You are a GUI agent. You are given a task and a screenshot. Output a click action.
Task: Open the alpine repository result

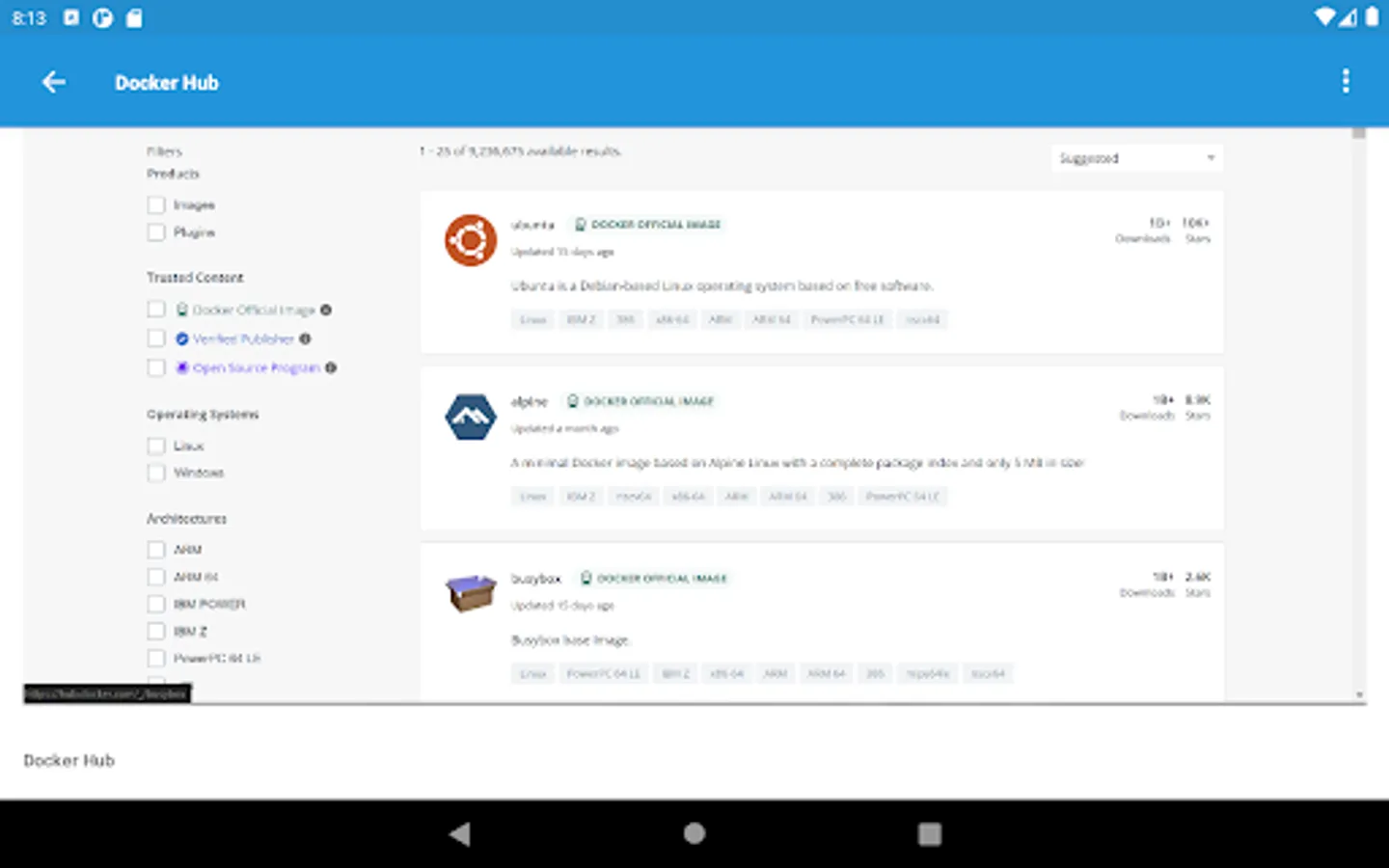(x=531, y=401)
